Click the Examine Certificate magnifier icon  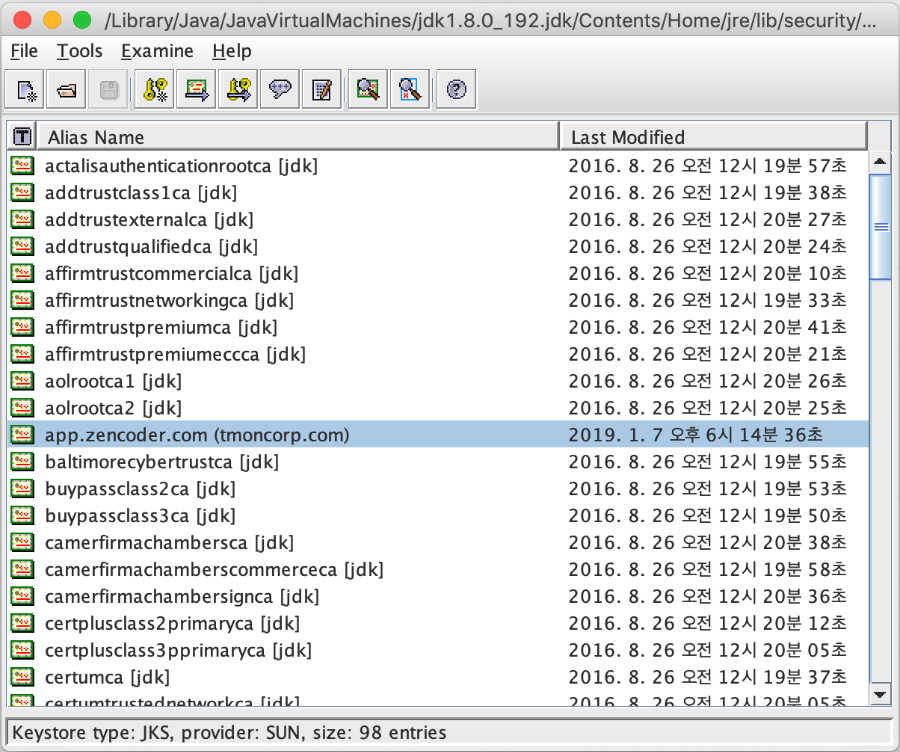pyautogui.click(x=367, y=91)
